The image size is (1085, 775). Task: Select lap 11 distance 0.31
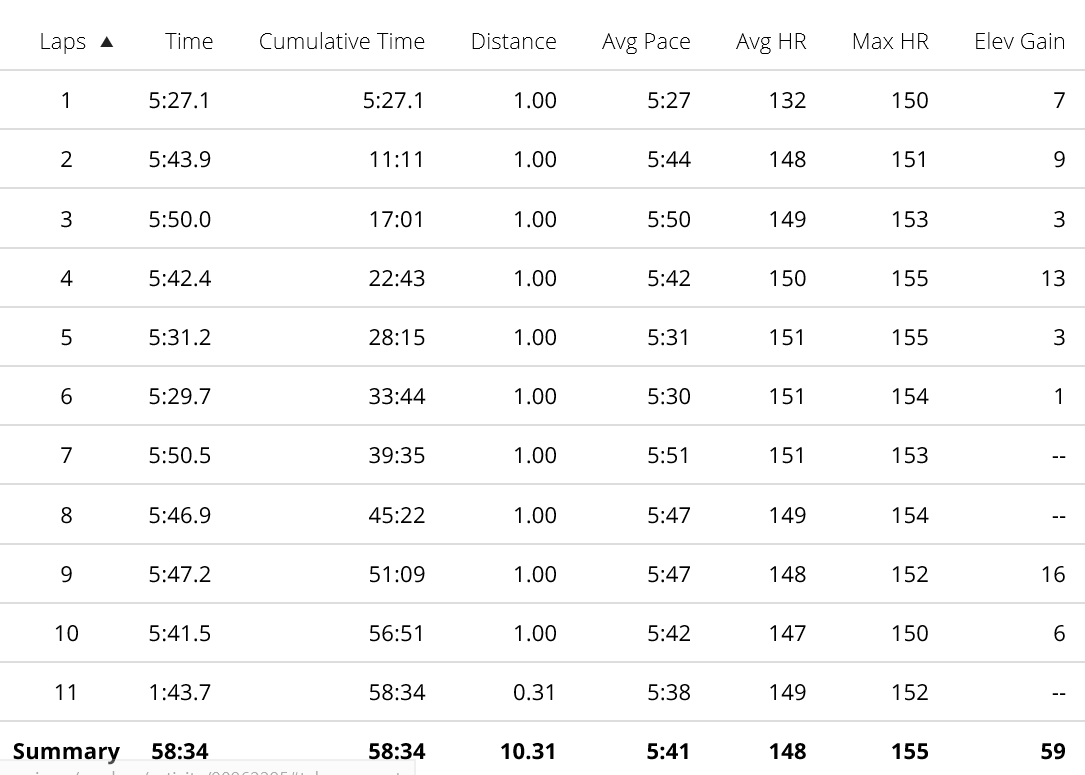pos(534,693)
